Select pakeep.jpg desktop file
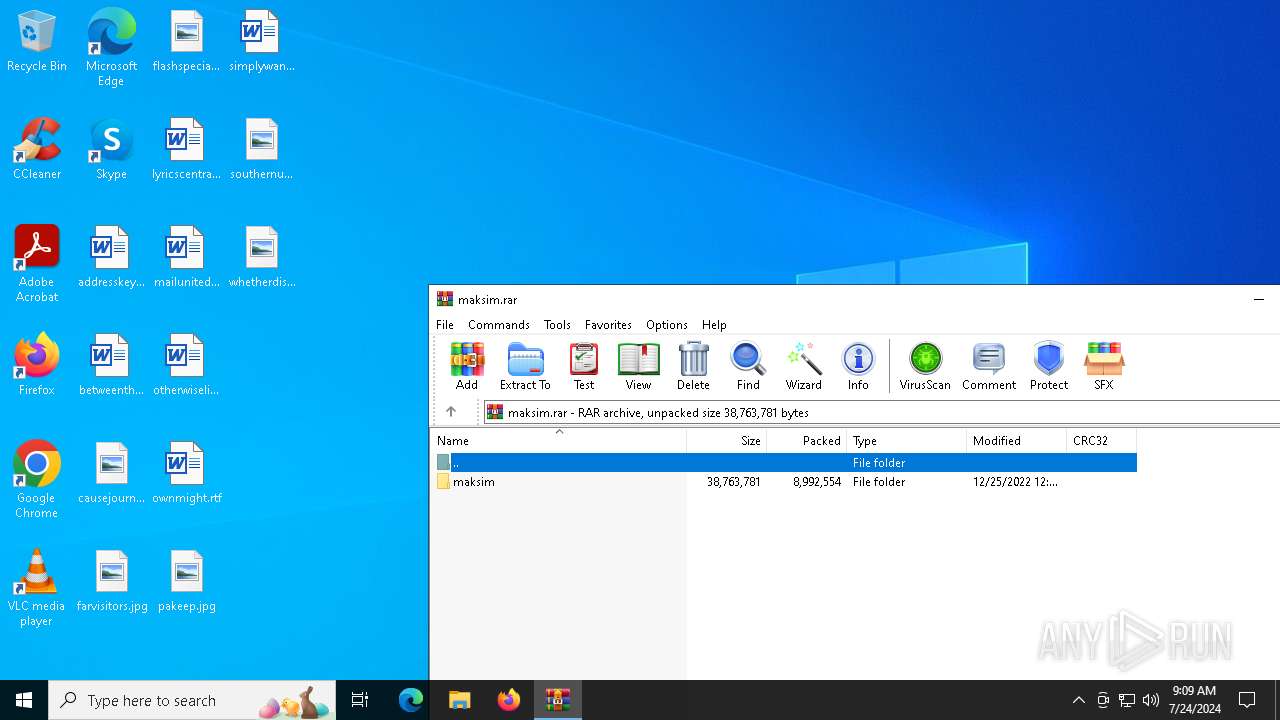This screenshot has width=1280, height=720. point(186,581)
